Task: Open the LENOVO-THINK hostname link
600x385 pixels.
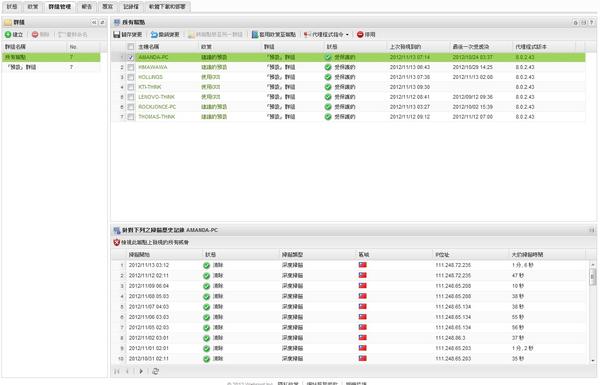Action: (157, 97)
